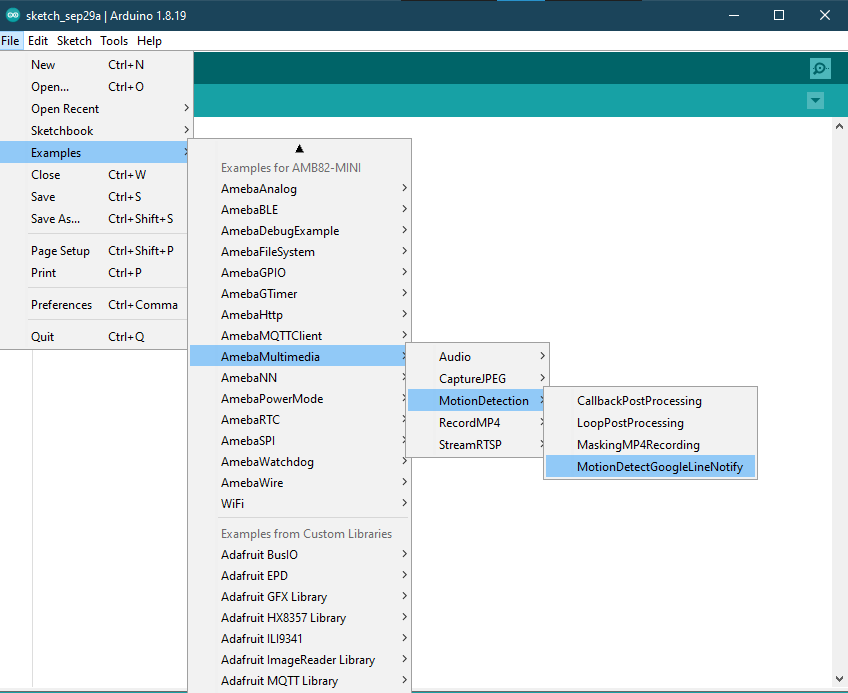Open the Adafruit ImageReader Library examples
848x693 pixels.
[x=300, y=659]
